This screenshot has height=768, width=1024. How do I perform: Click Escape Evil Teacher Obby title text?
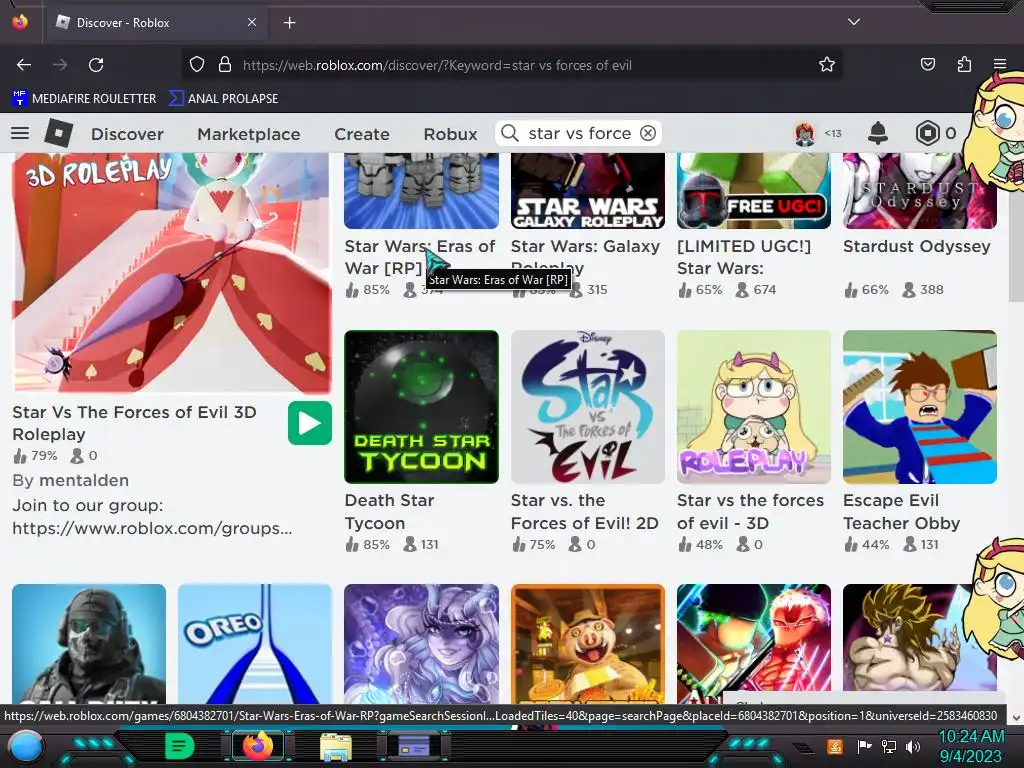point(901,512)
